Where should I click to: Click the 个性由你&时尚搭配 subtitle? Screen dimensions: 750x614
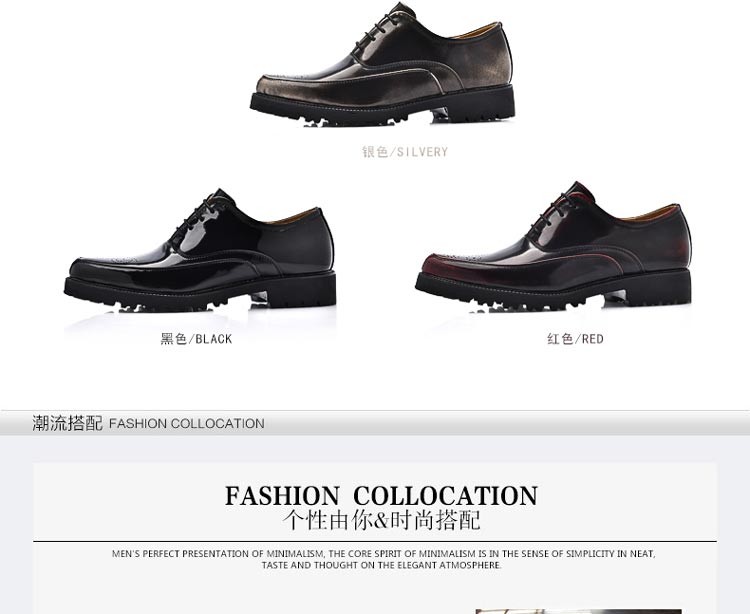point(381,520)
